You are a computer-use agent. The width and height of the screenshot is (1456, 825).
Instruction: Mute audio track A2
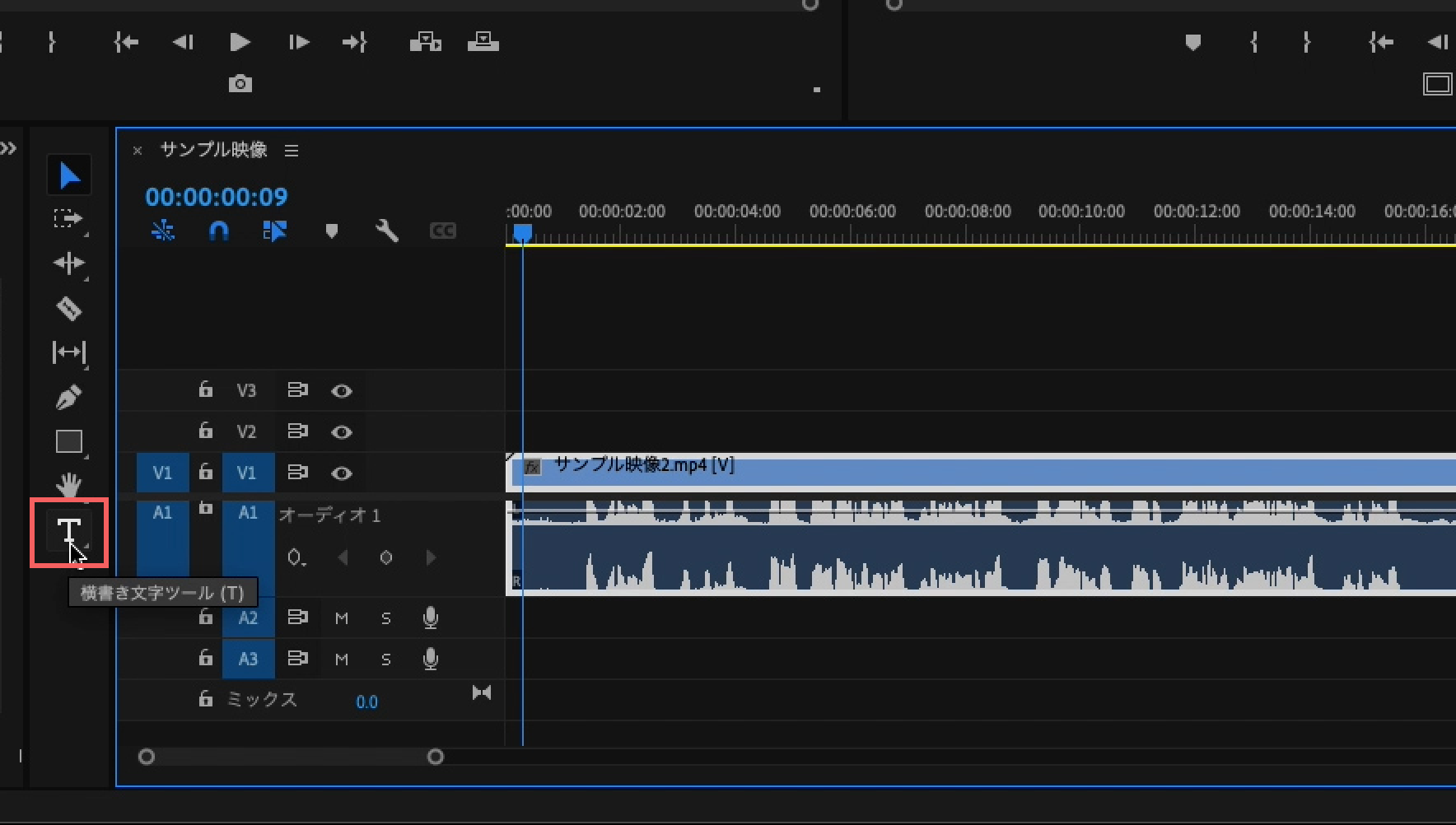pos(342,618)
